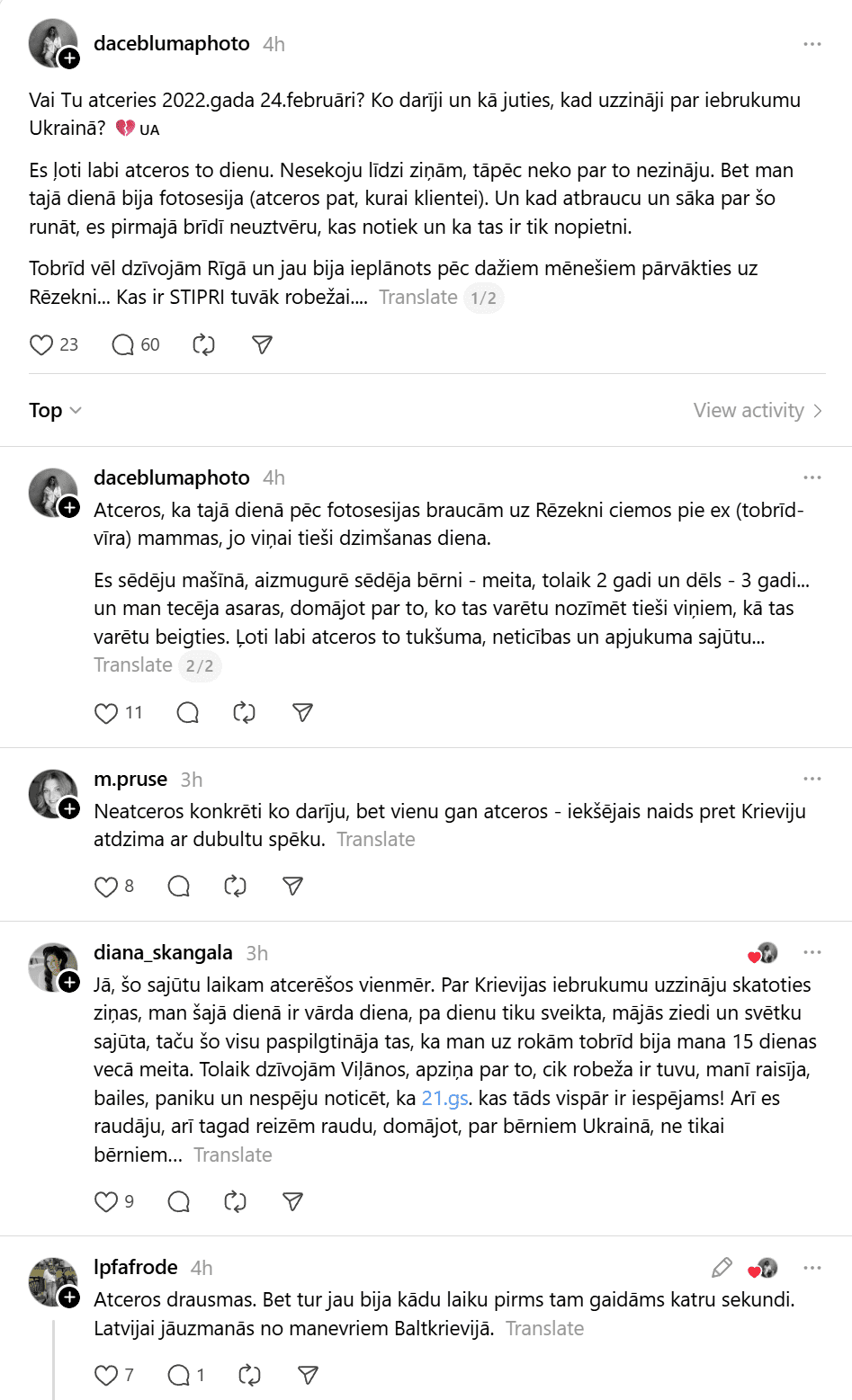Like the main daceblumaphoto post
Viewport: 852px width, 1400px height.
click(x=41, y=344)
